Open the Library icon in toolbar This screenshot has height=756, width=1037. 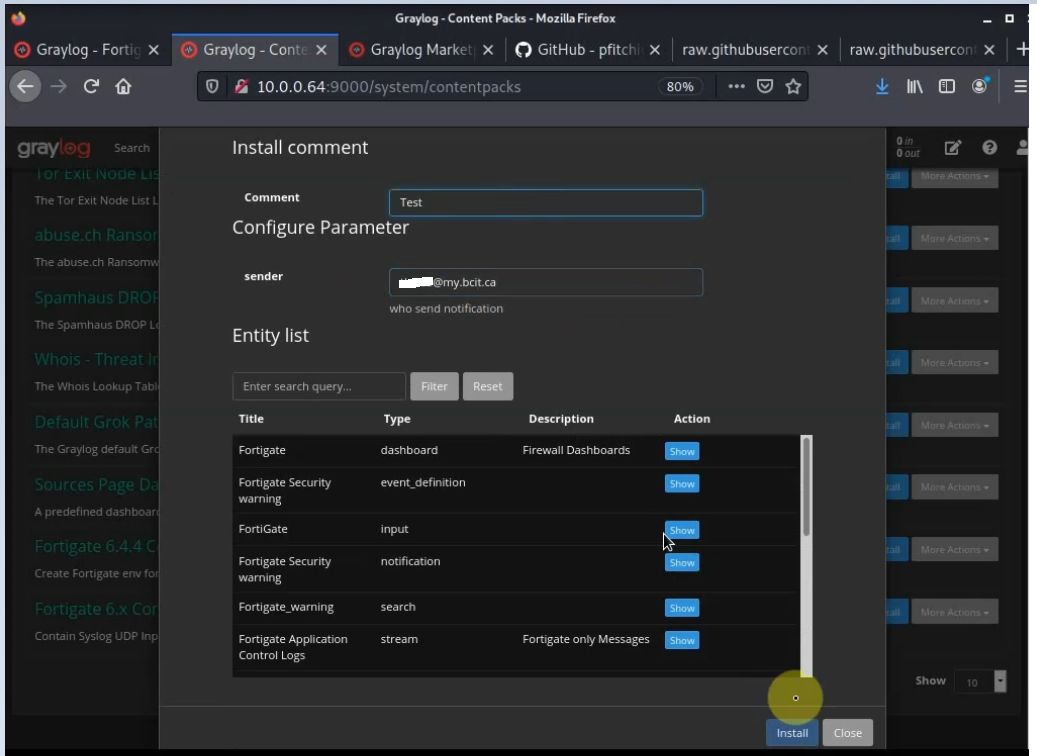(915, 87)
